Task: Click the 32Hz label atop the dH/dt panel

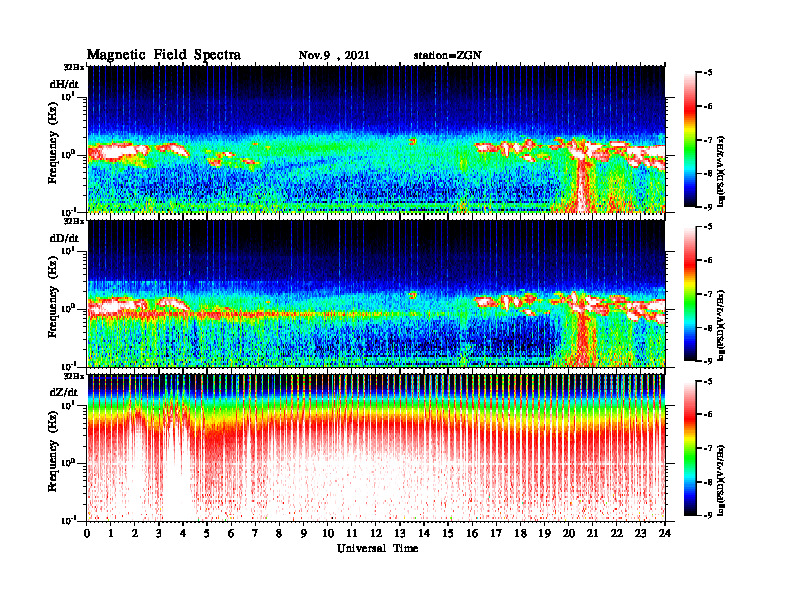Action: click(73, 67)
